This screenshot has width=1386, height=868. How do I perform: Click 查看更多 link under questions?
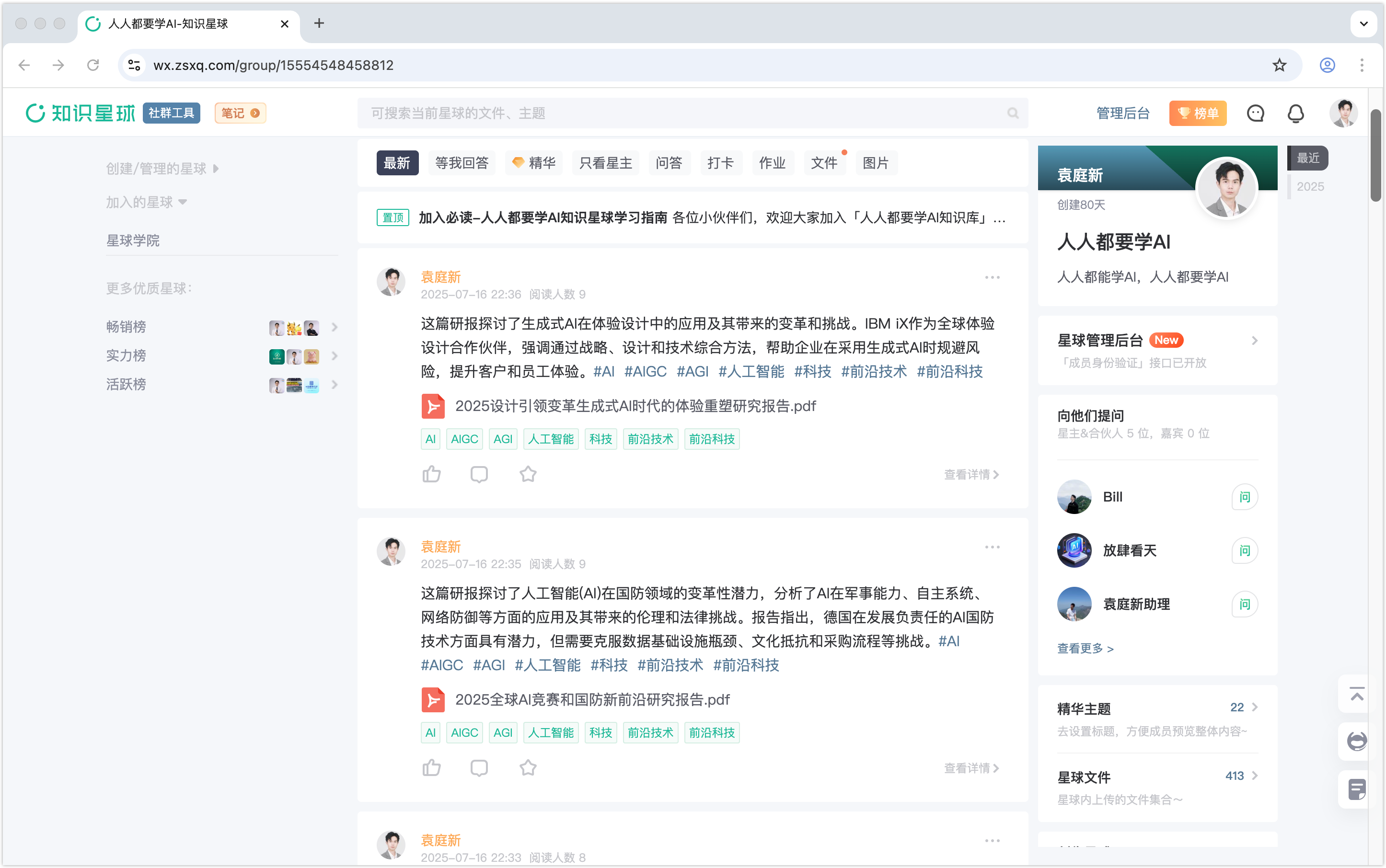tap(1085, 648)
